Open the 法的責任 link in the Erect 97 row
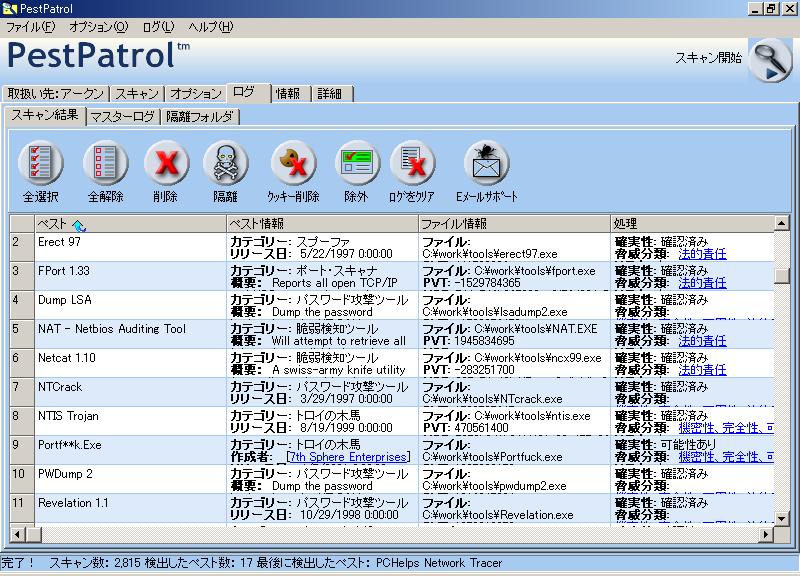Screen dimensions: 800x576 click(702, 254)
